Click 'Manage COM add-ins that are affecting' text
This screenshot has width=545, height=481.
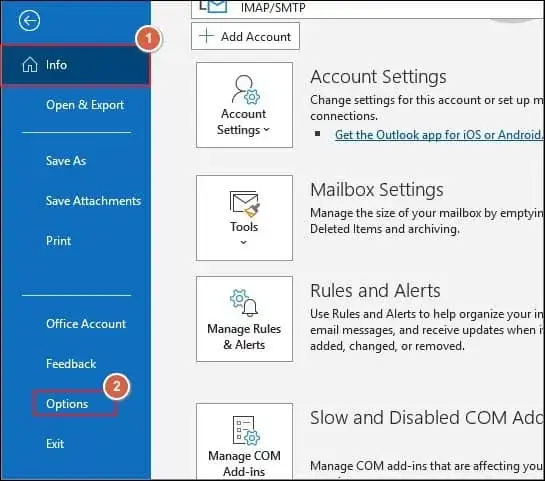(427, 466)
